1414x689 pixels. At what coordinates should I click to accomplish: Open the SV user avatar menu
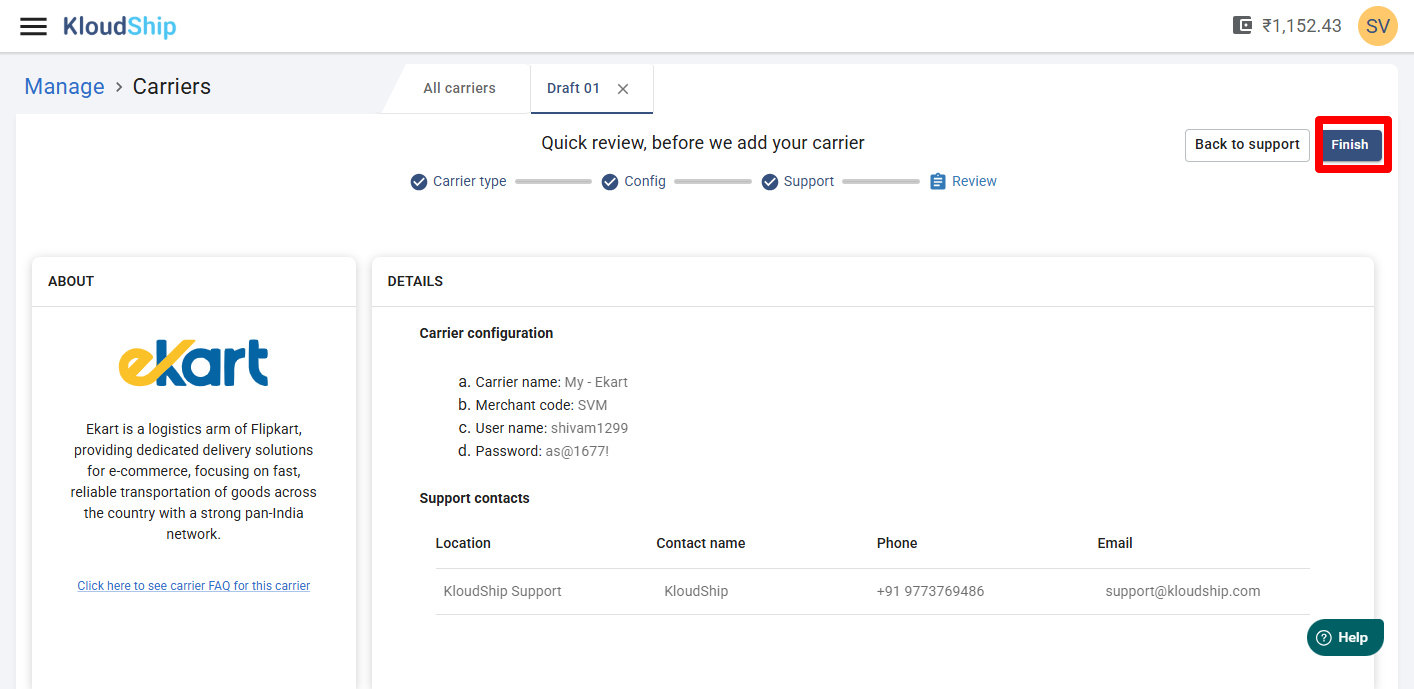pos(1377,26)
